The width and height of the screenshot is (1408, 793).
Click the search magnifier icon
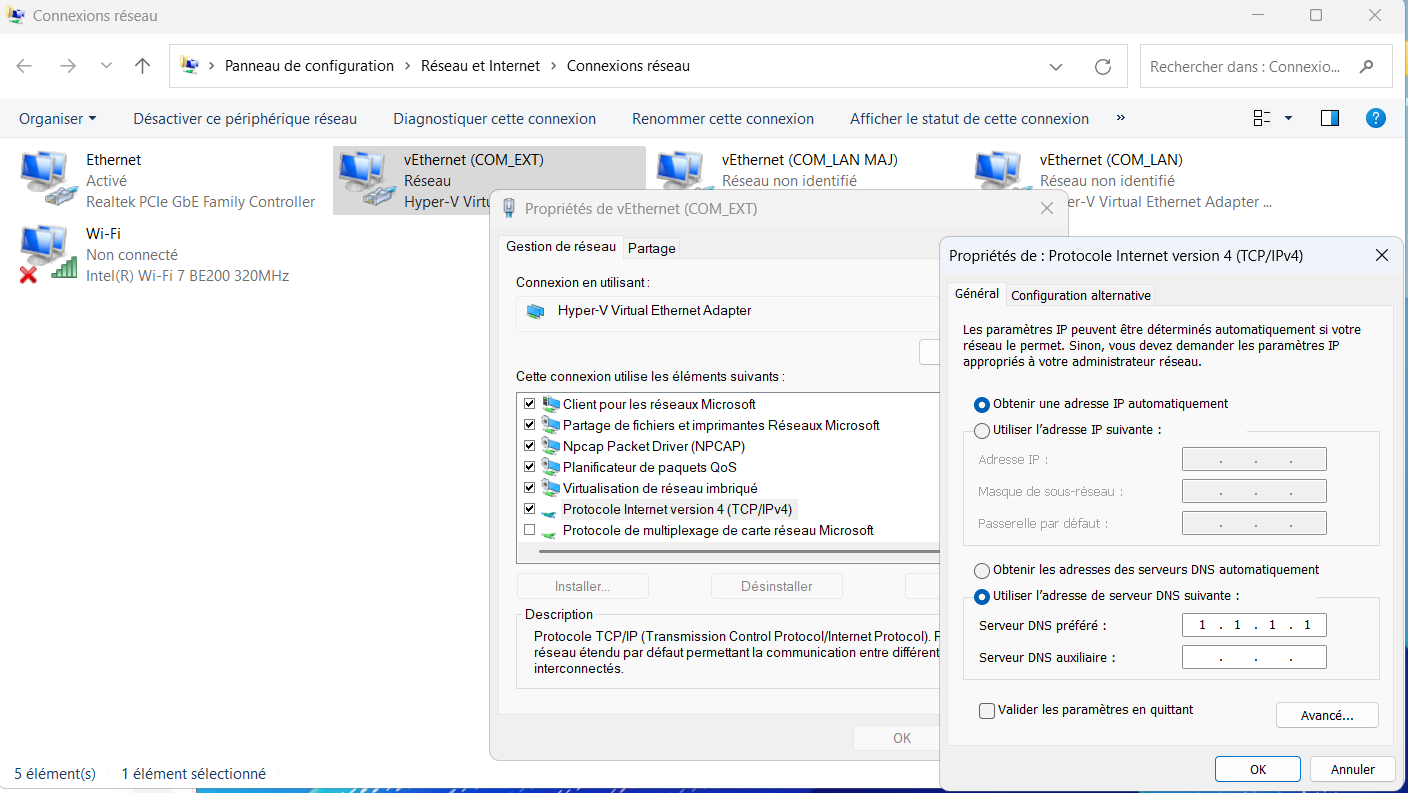click(x=1366, y=66)
